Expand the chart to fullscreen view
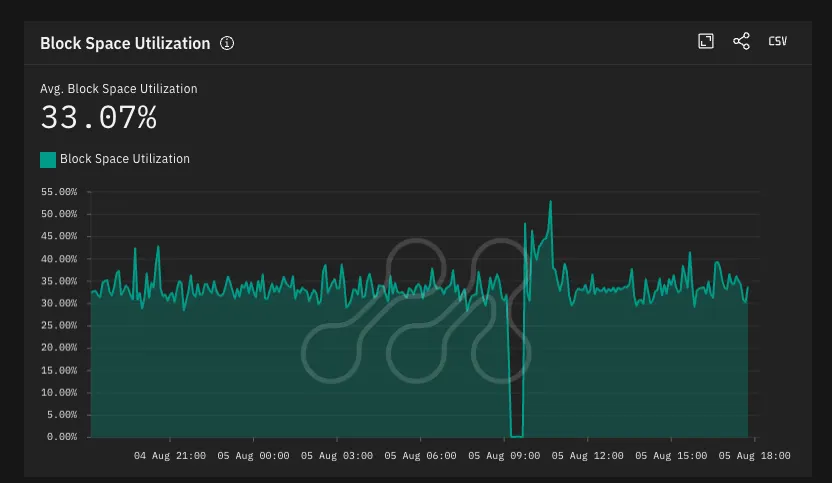Screen dimensions: 832x483 [706, 41]
